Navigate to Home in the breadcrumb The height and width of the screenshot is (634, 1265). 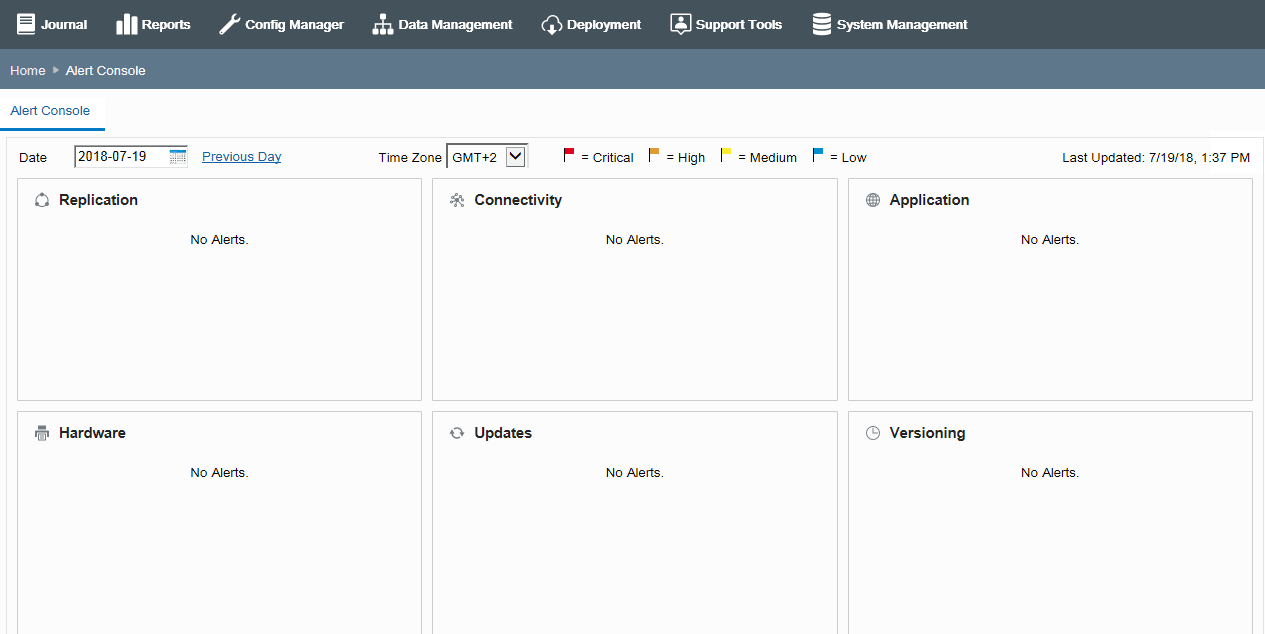pos(28,70)
